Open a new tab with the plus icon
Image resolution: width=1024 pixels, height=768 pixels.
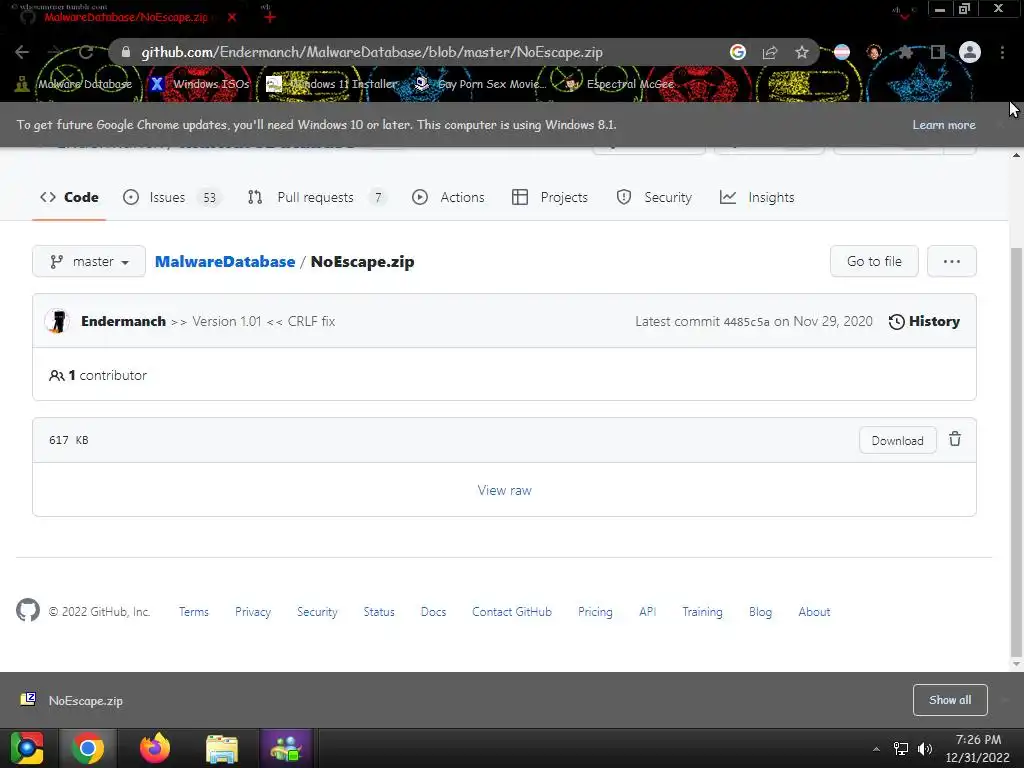pyautogui.click(x=270, y=17)
